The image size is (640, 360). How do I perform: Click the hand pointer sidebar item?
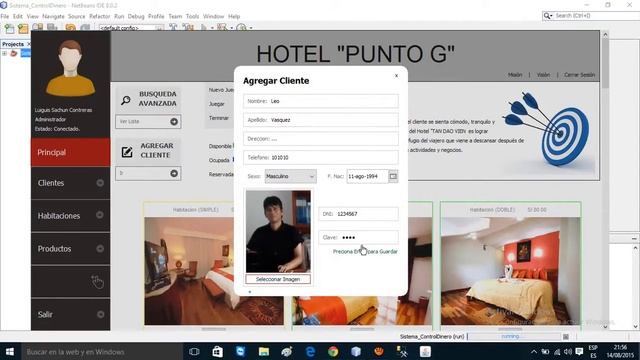coord(71,282)
